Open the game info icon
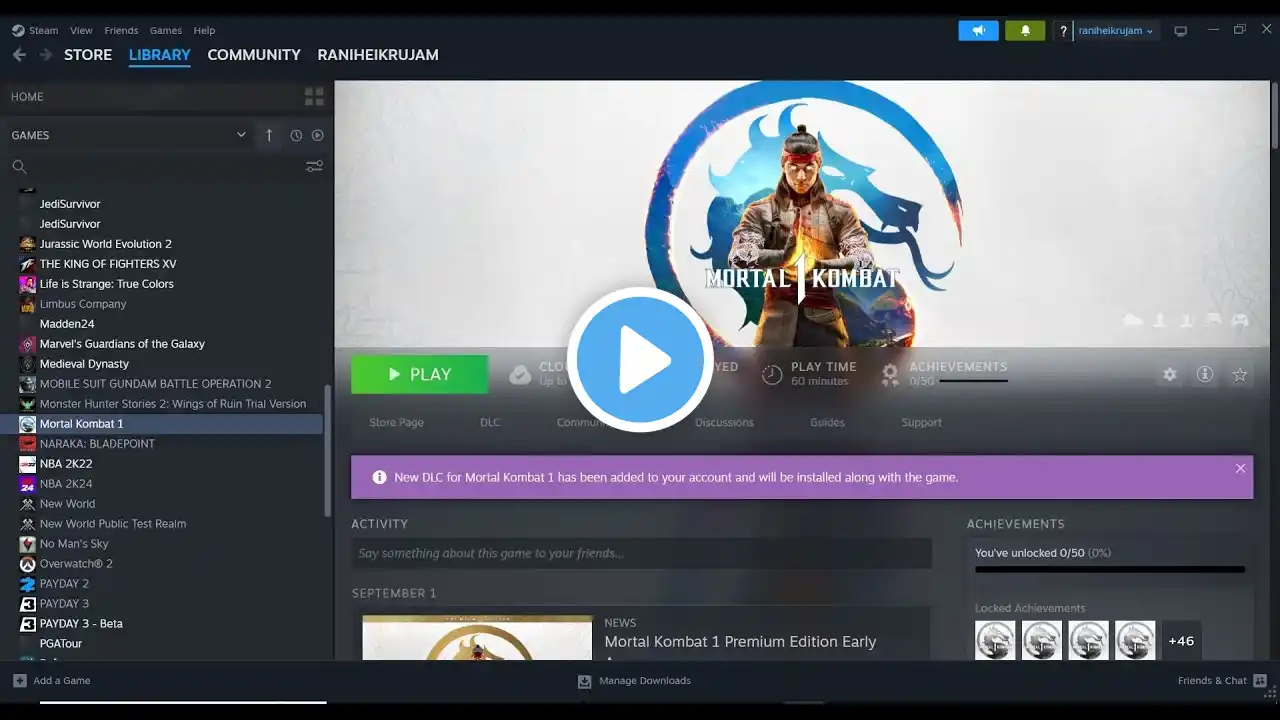Image resolution: width=1280 pixels, height=720 pixels. [1205, 374]
